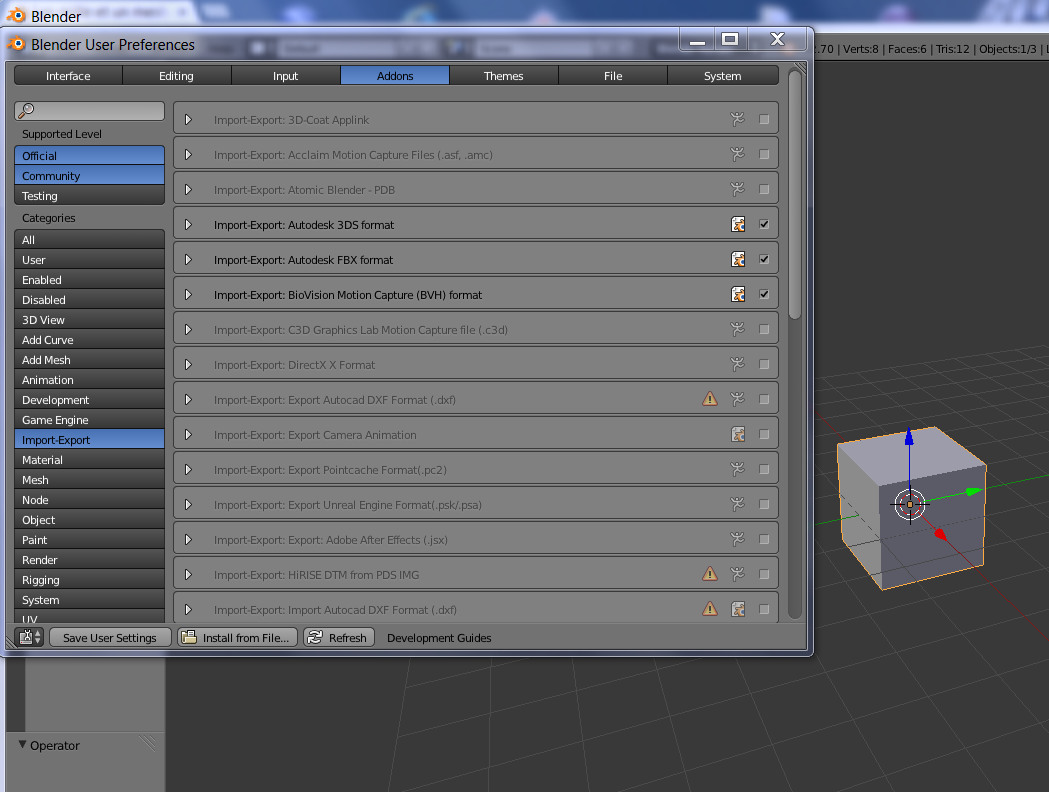
Task: Uncheck the Autodesk FBX format addon
Action: 764,260
